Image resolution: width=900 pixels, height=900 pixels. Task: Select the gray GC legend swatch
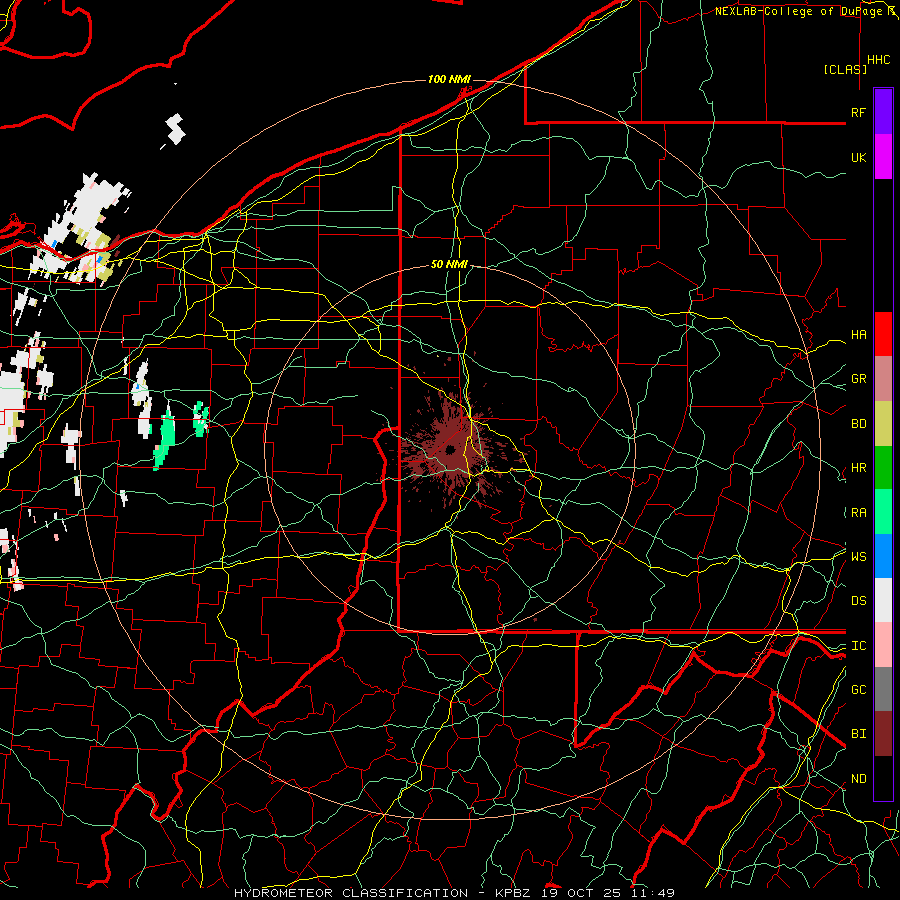[883, 689]
